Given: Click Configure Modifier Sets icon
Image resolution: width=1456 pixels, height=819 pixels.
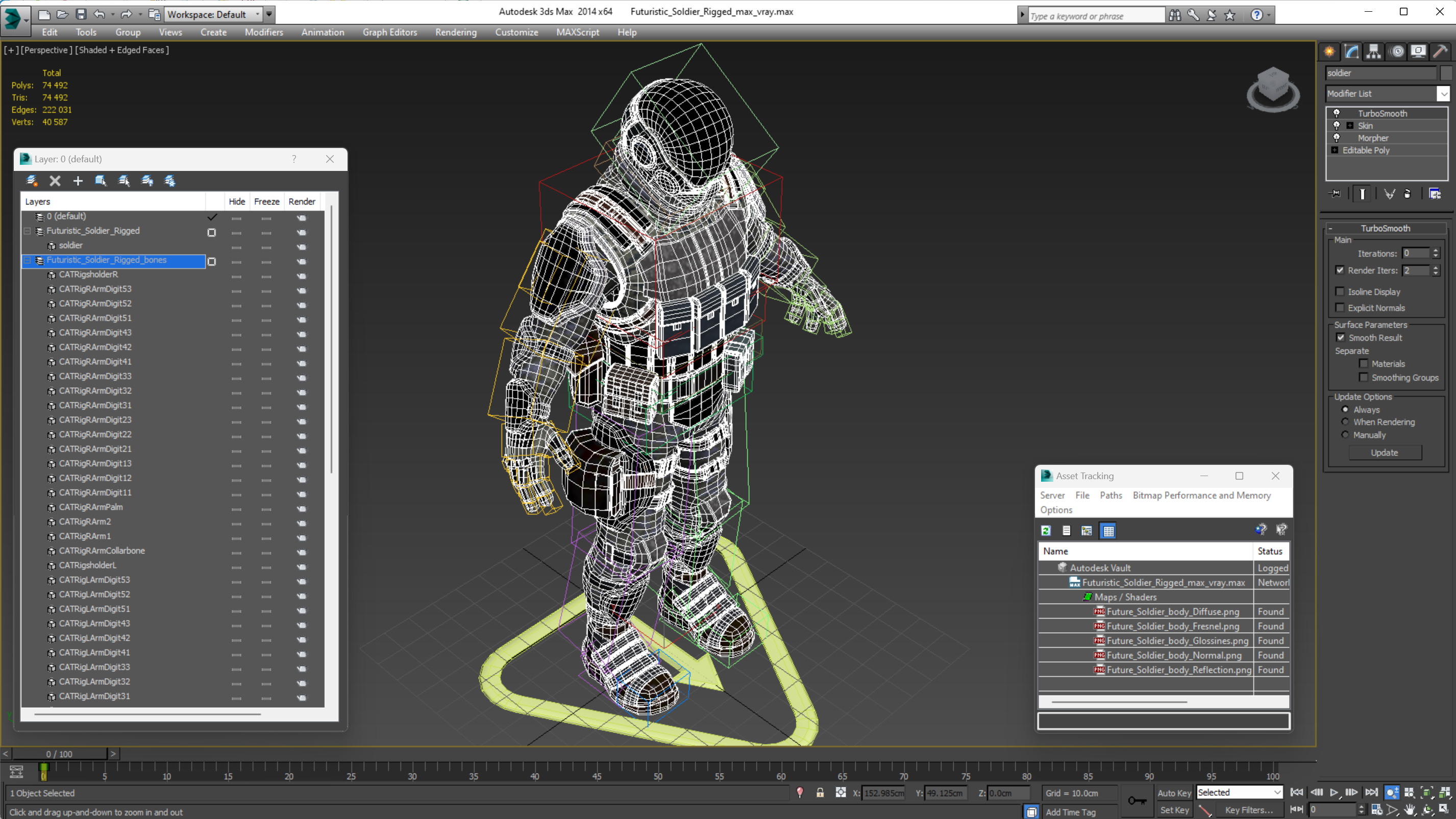Looking at the screenshot, I should point(1435,194).
